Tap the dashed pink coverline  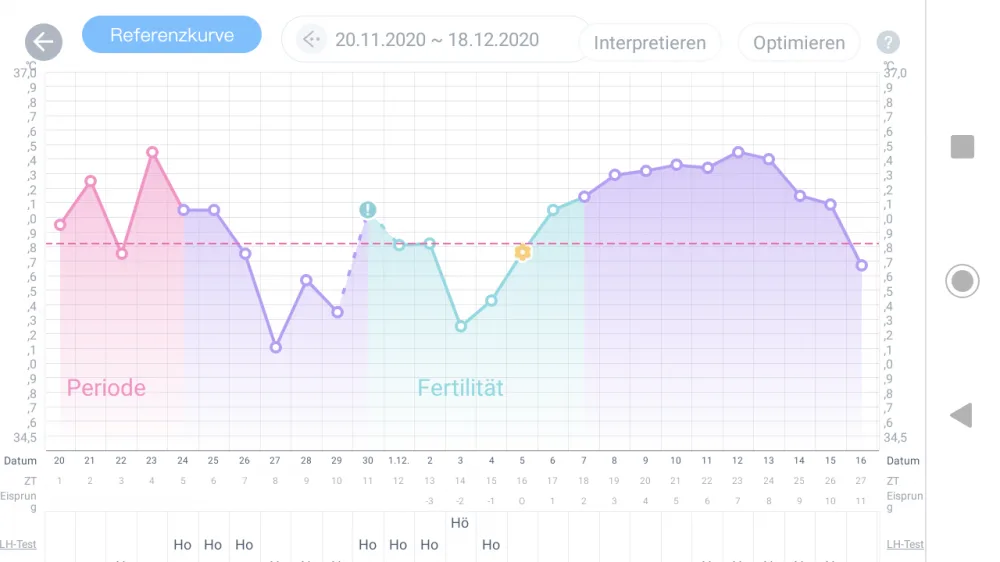pyautogui.click(x=462, y=244)
